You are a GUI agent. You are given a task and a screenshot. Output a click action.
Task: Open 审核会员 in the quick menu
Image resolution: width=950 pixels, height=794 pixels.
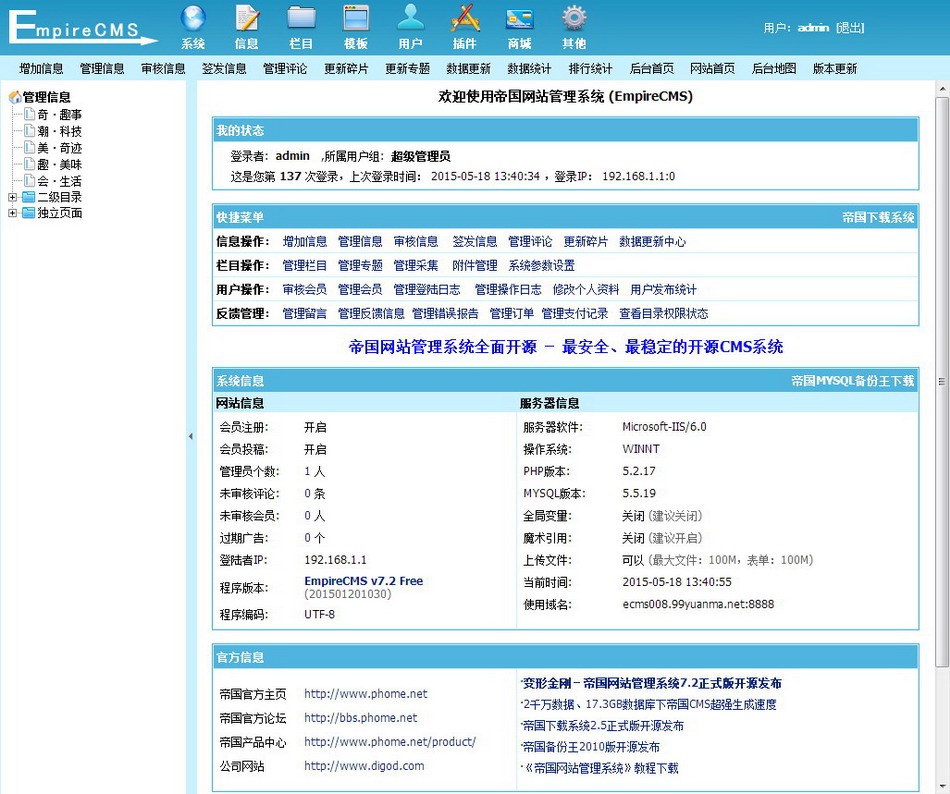tap(305, 289)
